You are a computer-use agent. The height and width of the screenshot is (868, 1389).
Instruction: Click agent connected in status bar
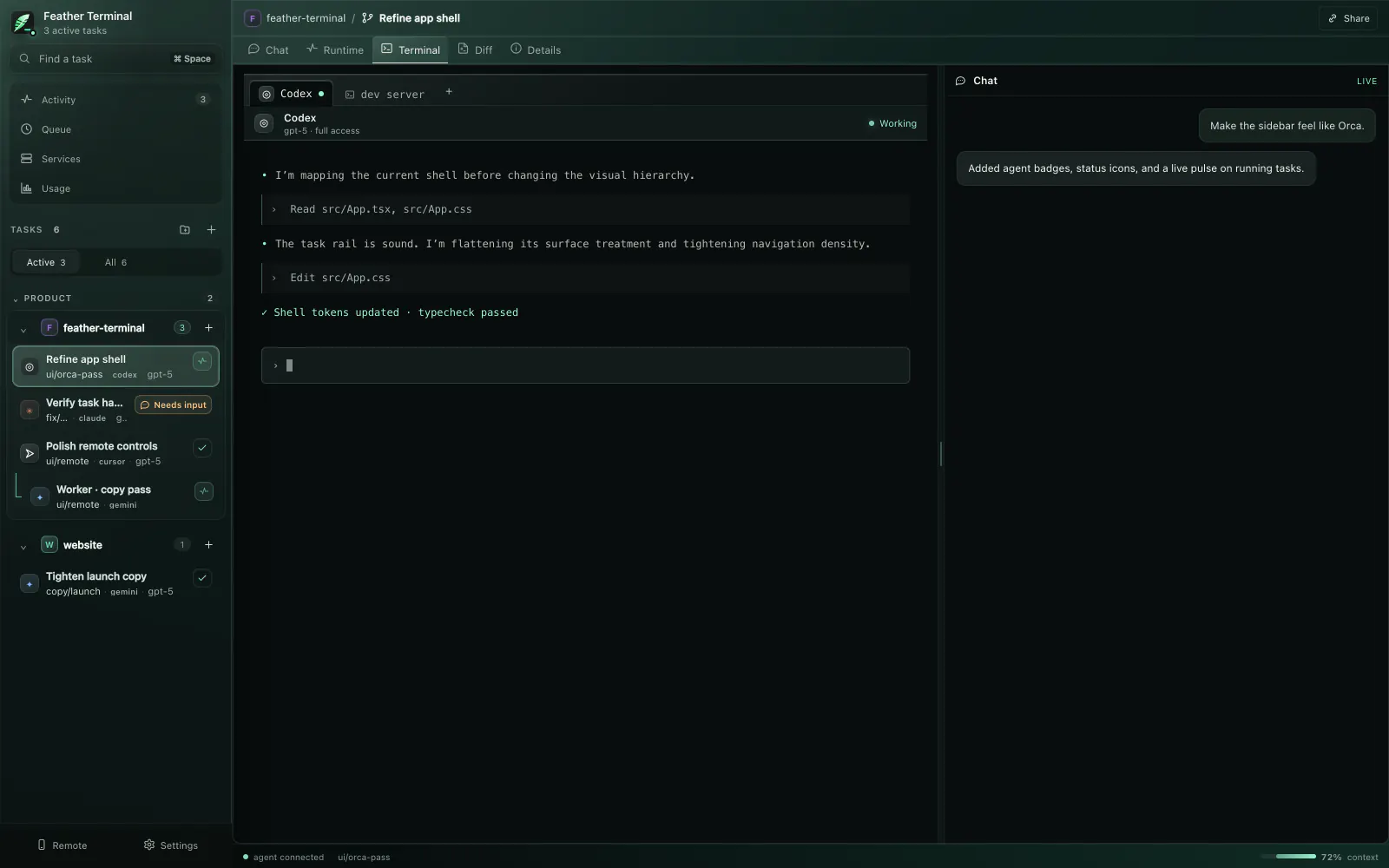(283, 858)
